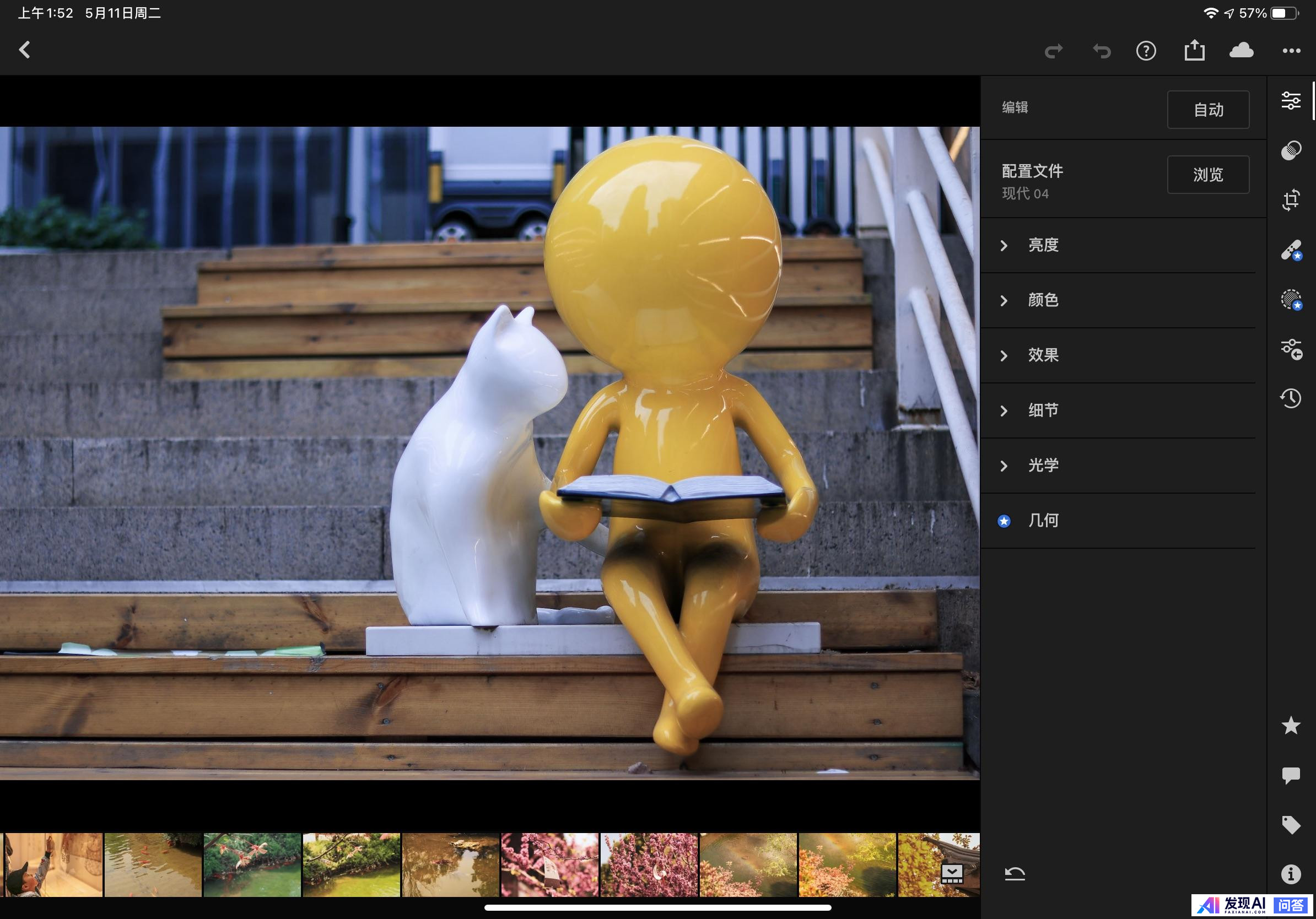Tap the 浏览 browse profiles button
This screenshot has width=1316, height=919.
pos(1208,175)
